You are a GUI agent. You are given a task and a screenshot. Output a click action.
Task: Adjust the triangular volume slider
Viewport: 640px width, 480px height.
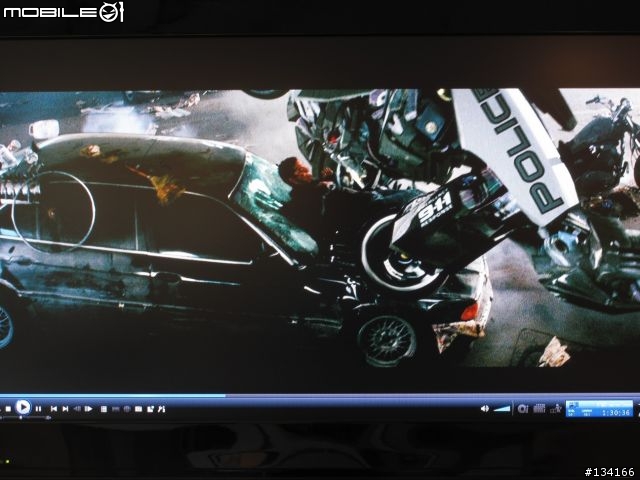click(502, 409)
